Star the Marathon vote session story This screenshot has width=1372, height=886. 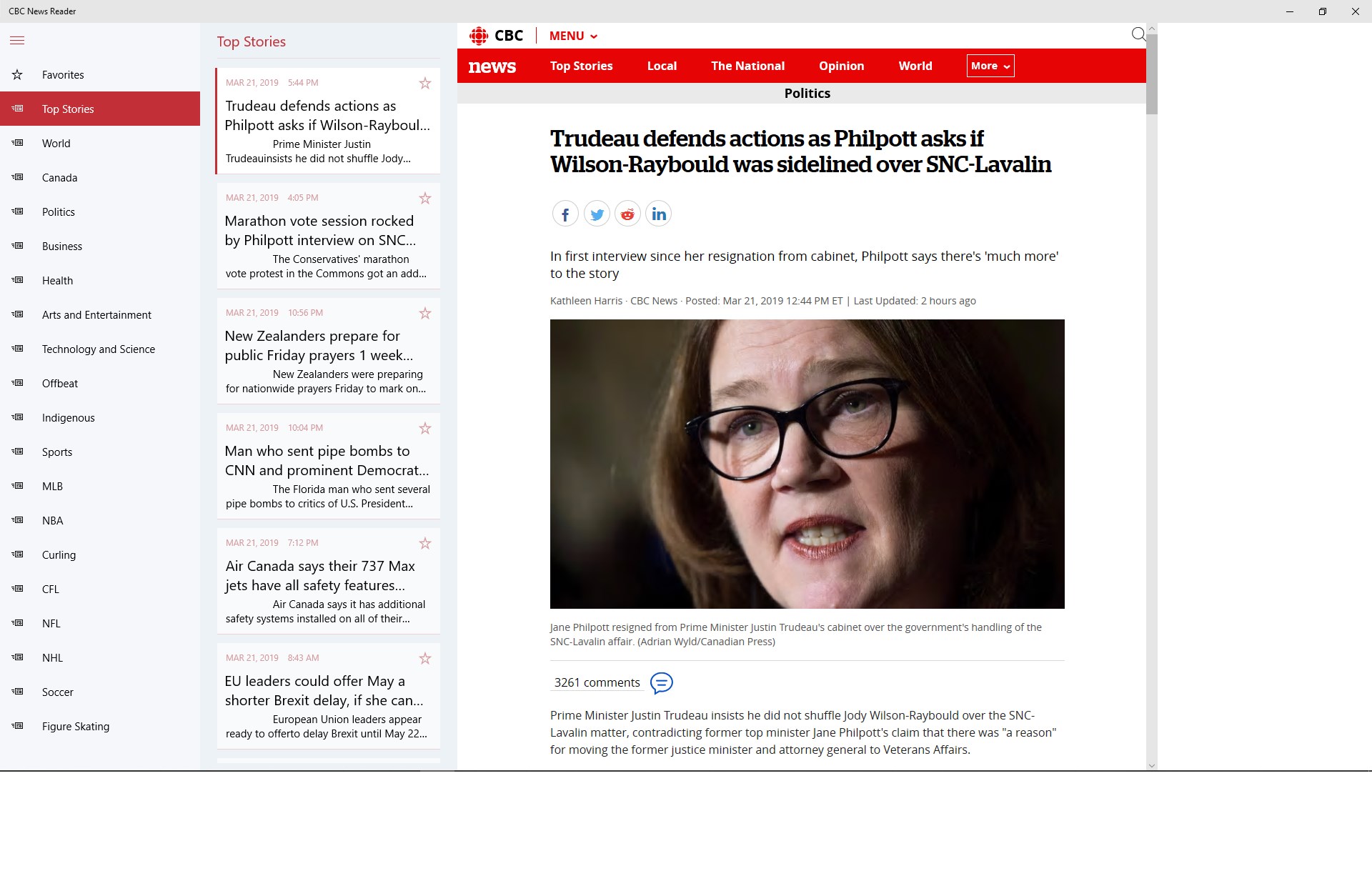coord(425,199)
